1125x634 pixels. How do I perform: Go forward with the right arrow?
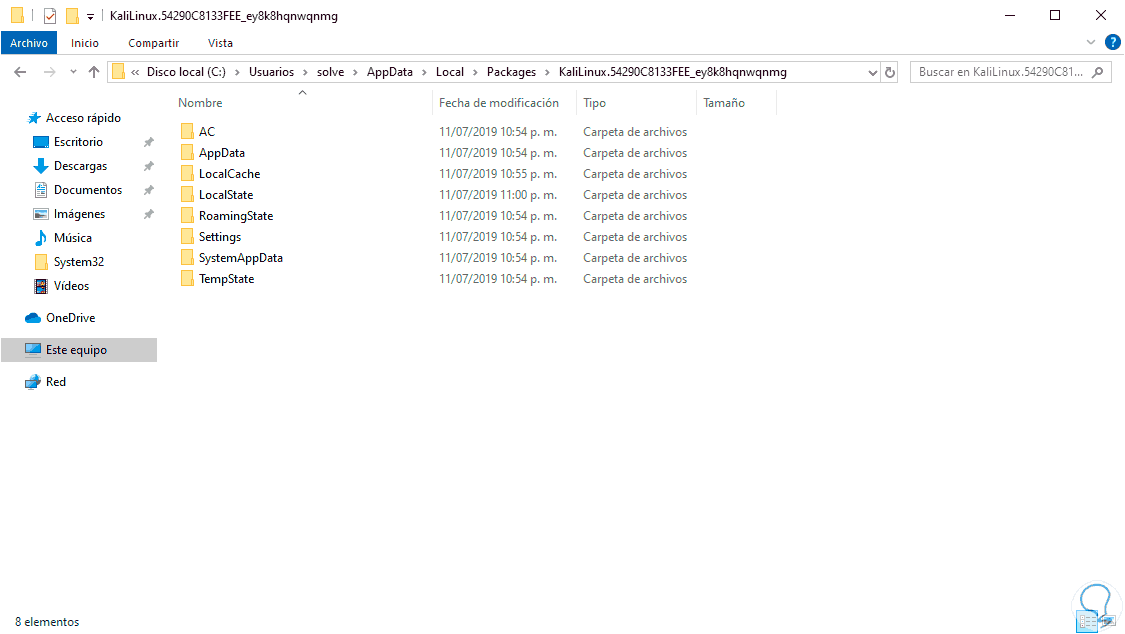click(x=49, y=72)
